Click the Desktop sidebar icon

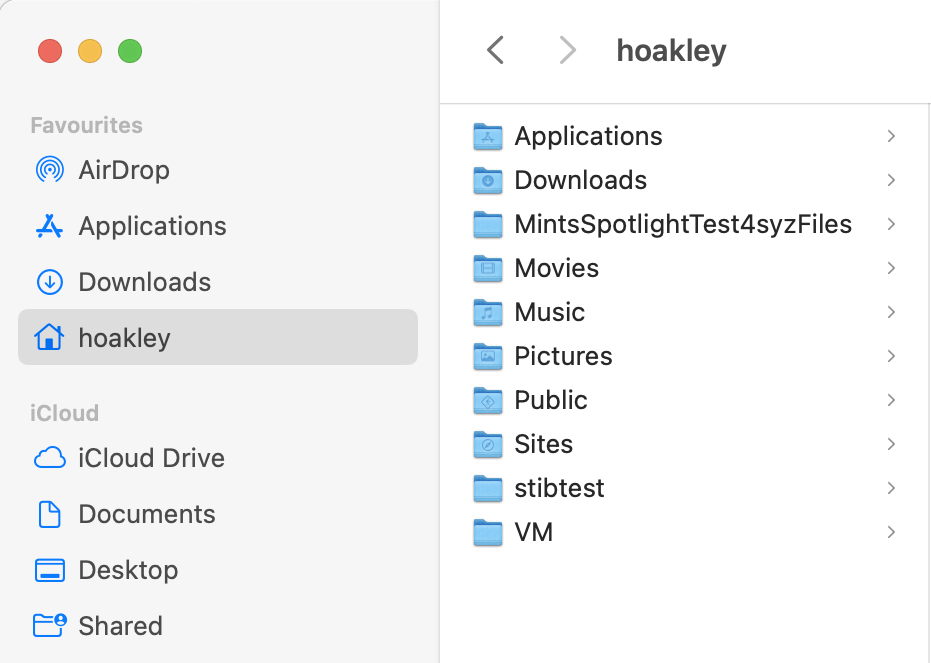click(x=49, y=570)
